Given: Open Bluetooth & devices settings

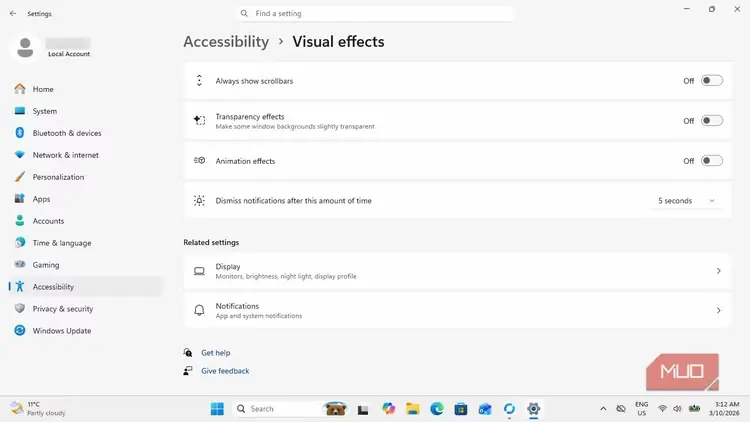Looking at the screenshot, I should (x=86, y=133).
